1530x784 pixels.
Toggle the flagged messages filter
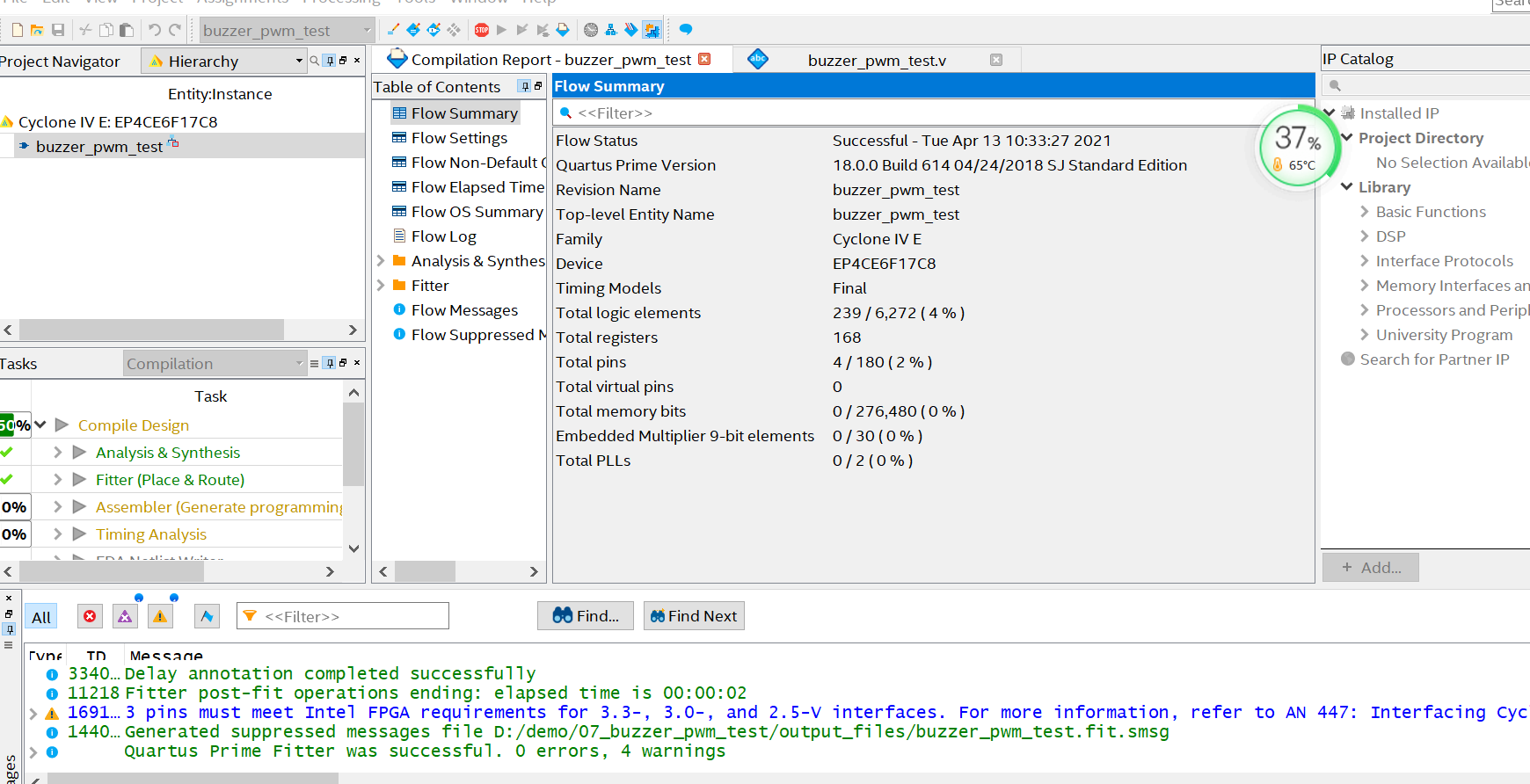tap(207, 616)
